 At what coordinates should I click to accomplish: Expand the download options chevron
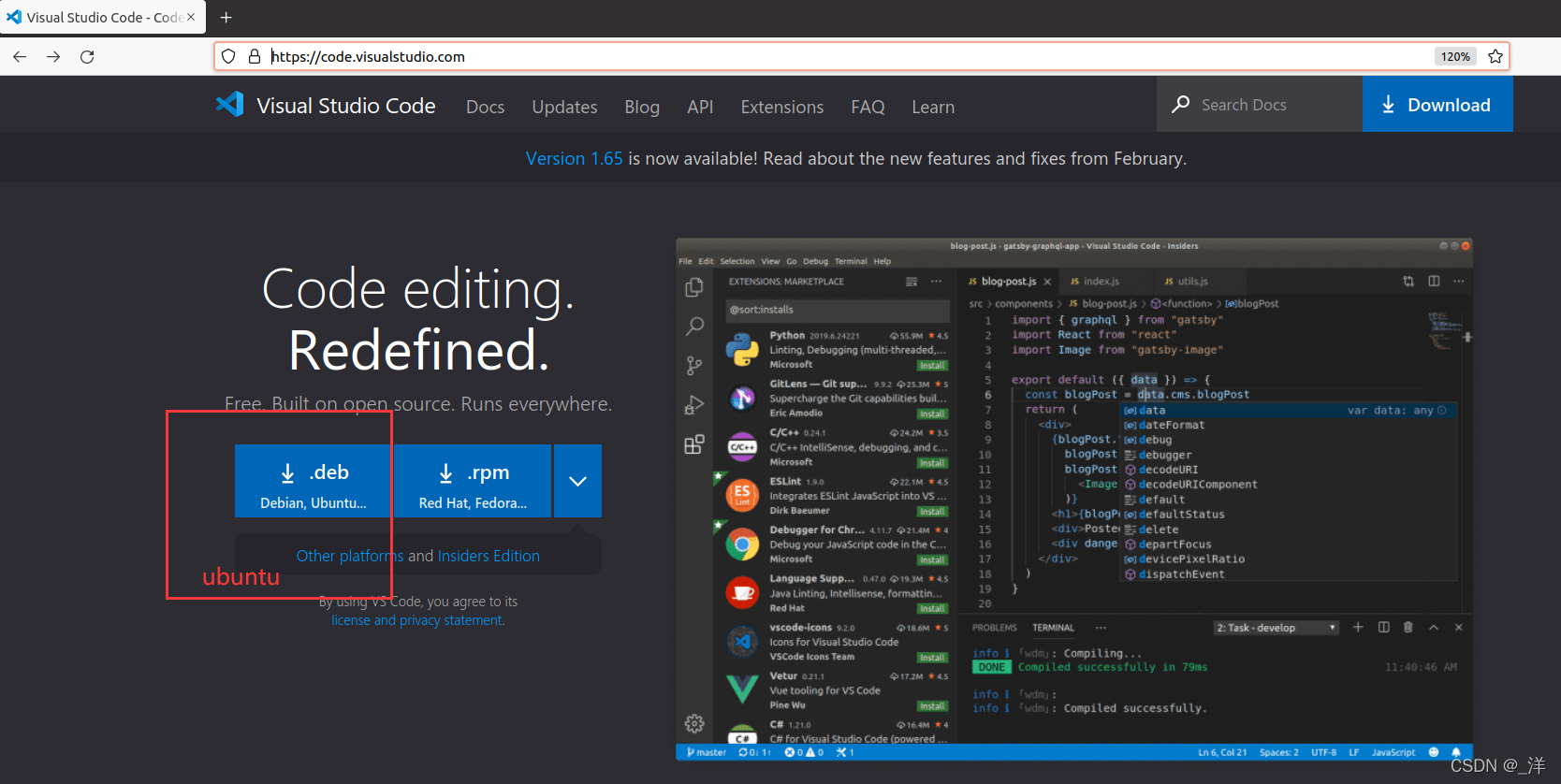(x=577, y=481)
